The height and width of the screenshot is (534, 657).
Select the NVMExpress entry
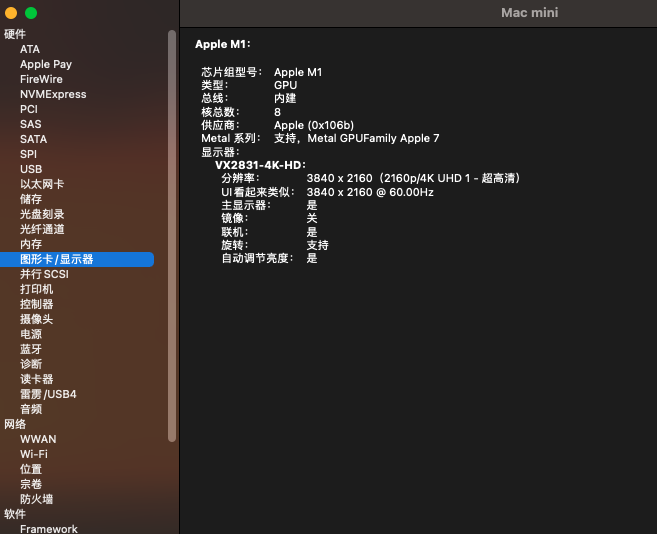tap(53, 94)
